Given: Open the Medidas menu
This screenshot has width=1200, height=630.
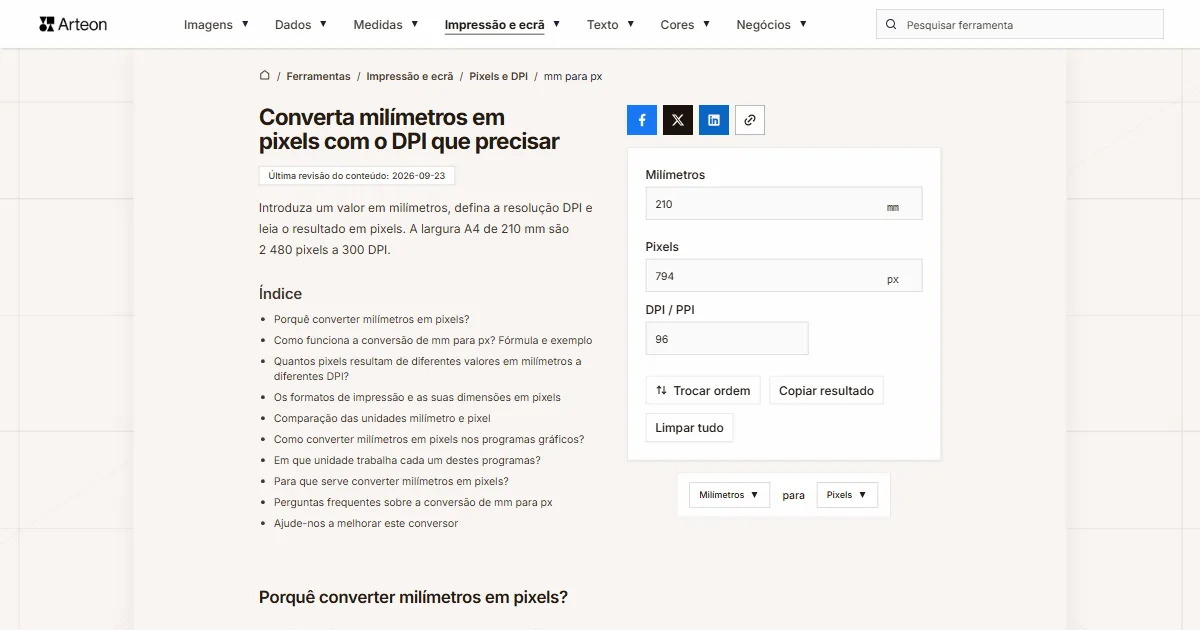Looking at the screenshot, I should (385, 25).
